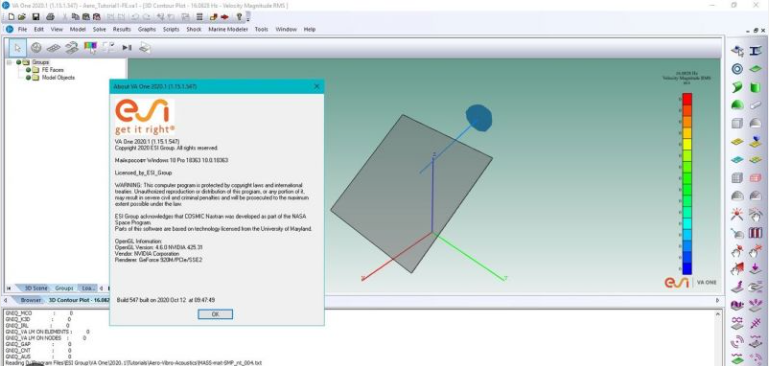Save the model using the floppy icon
The width and height of the screenshot is (769, 366).
point(36,17)
